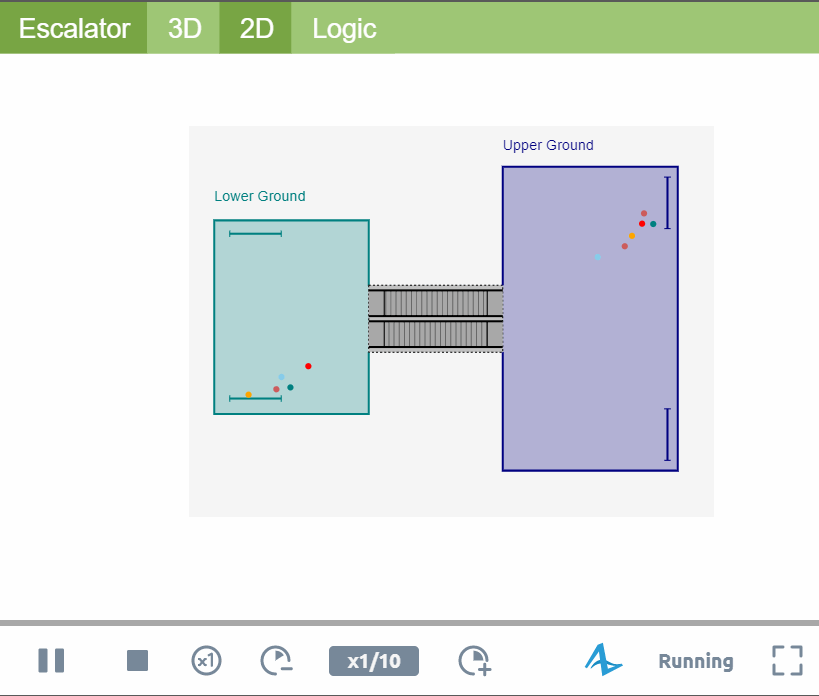Viewport: 819px width, 696px height.
Task: Click the Running status text
Action: (696, 662)
